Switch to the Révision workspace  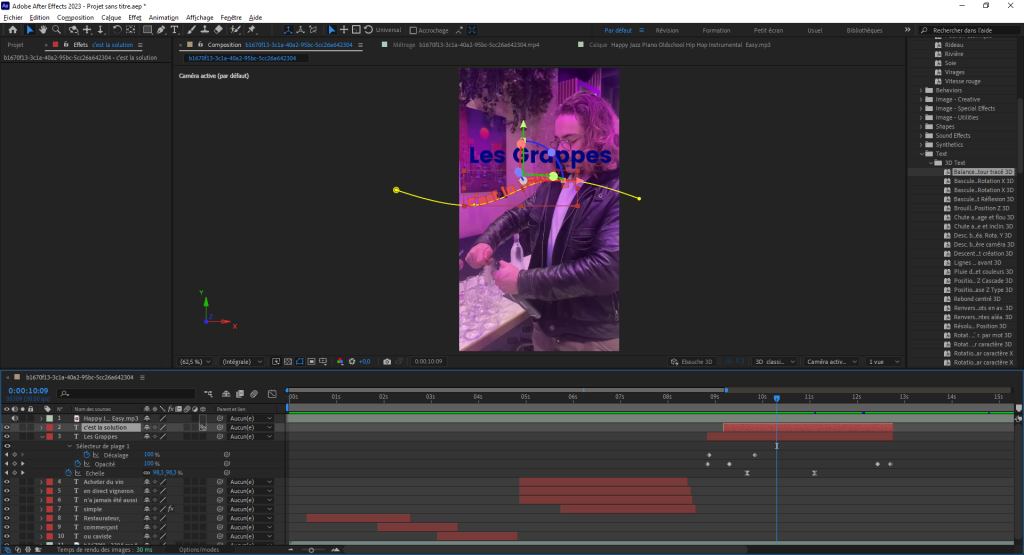666,30
